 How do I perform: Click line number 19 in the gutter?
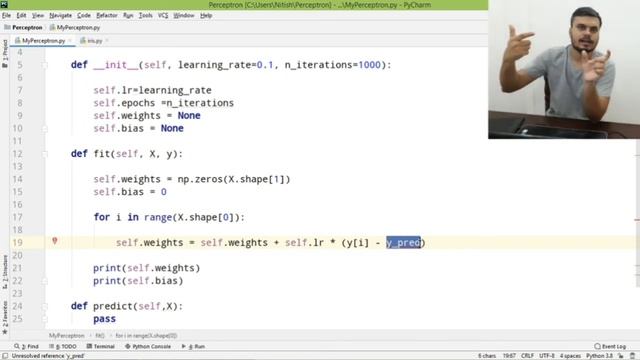pos(17,242)
